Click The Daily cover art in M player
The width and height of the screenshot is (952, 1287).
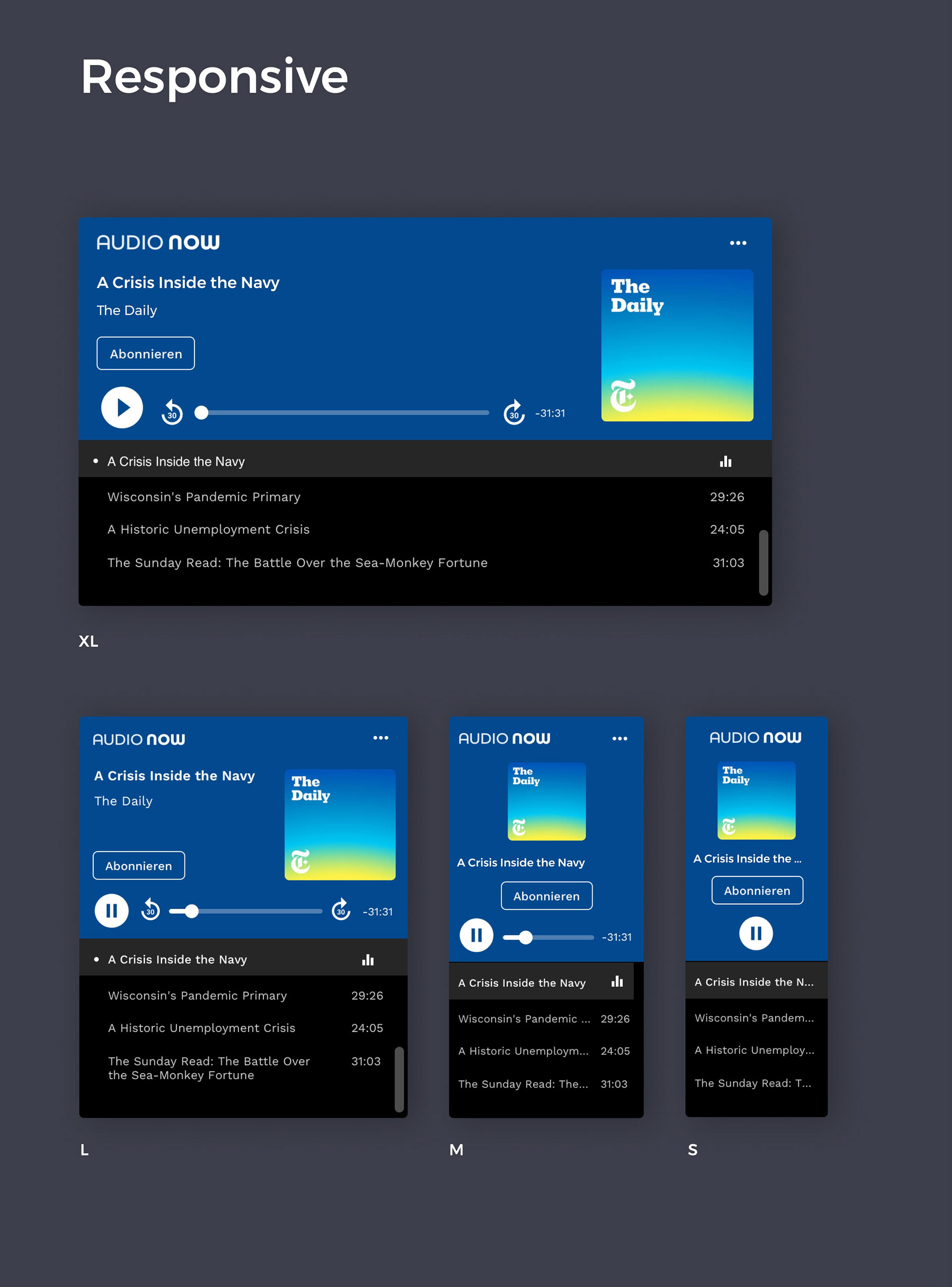coord(546,802)
